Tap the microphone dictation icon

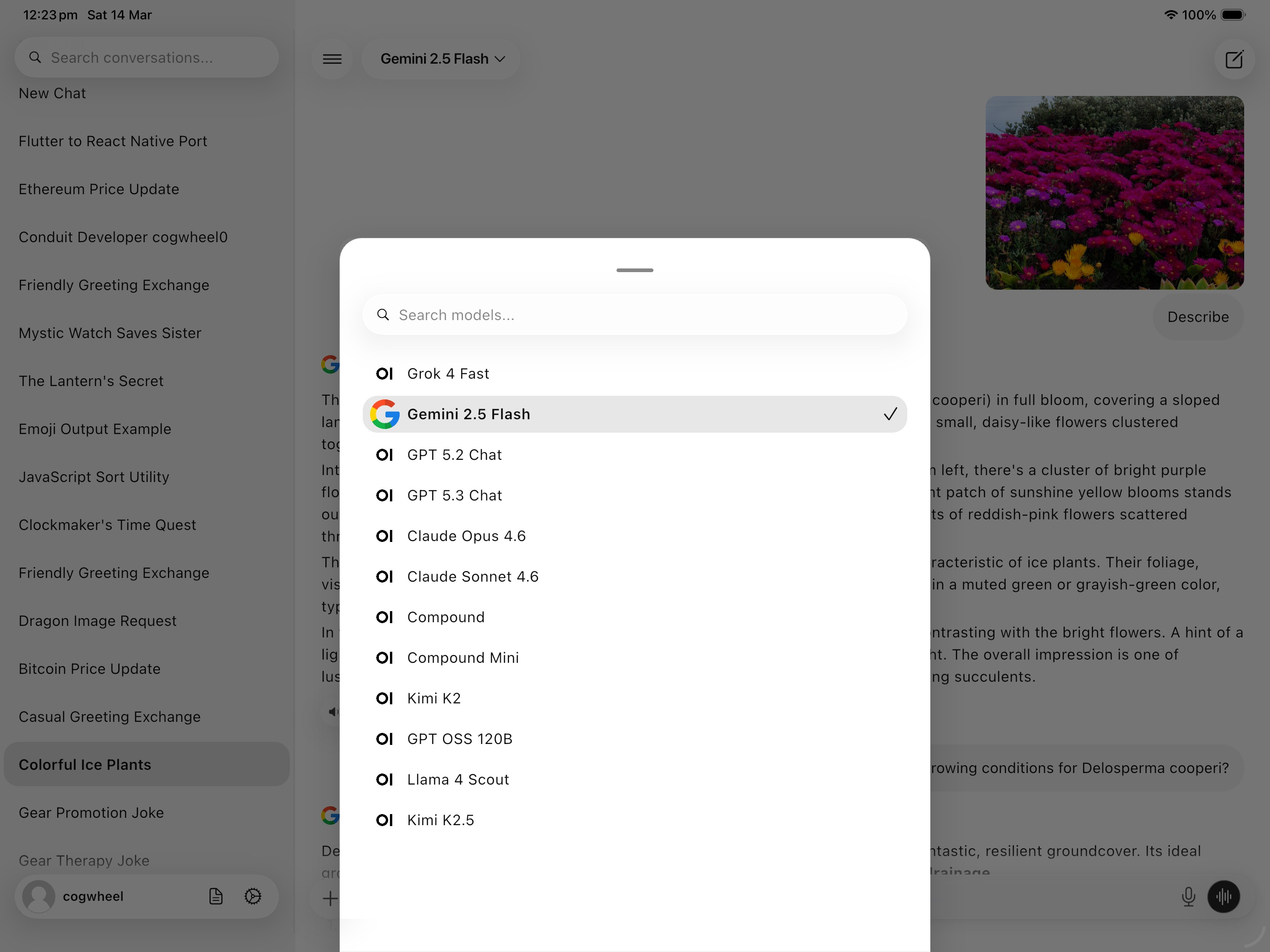tap(1188, 896)
